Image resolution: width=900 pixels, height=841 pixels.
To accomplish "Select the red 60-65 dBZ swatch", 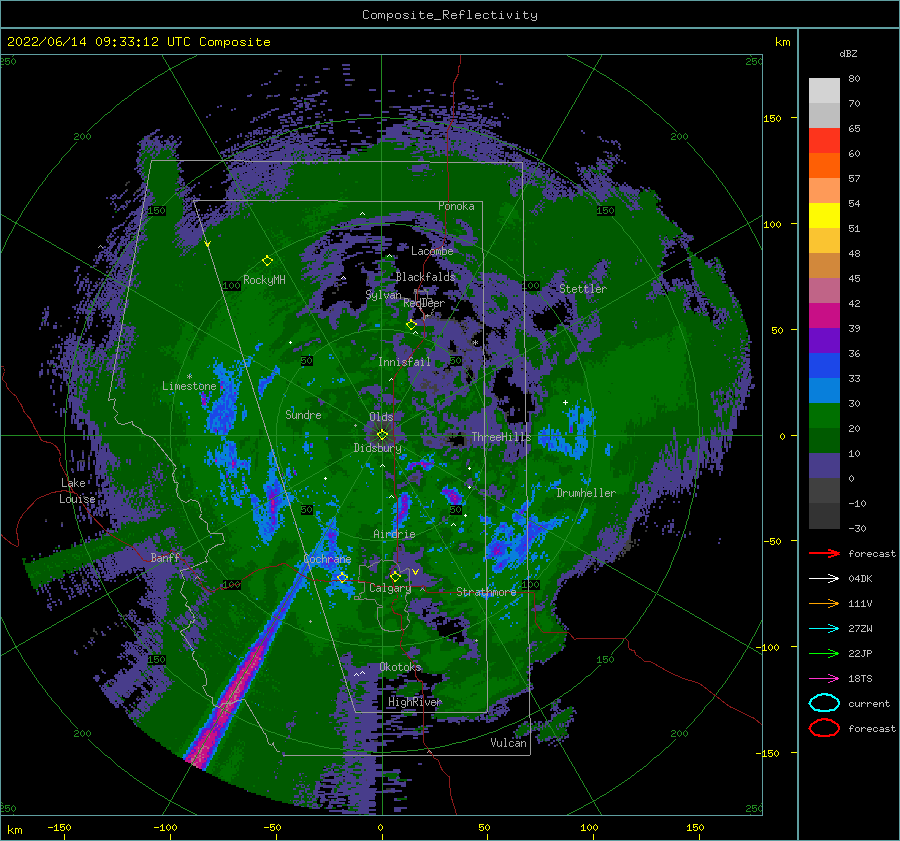I will pyautogui.click(x=824, y=141).
